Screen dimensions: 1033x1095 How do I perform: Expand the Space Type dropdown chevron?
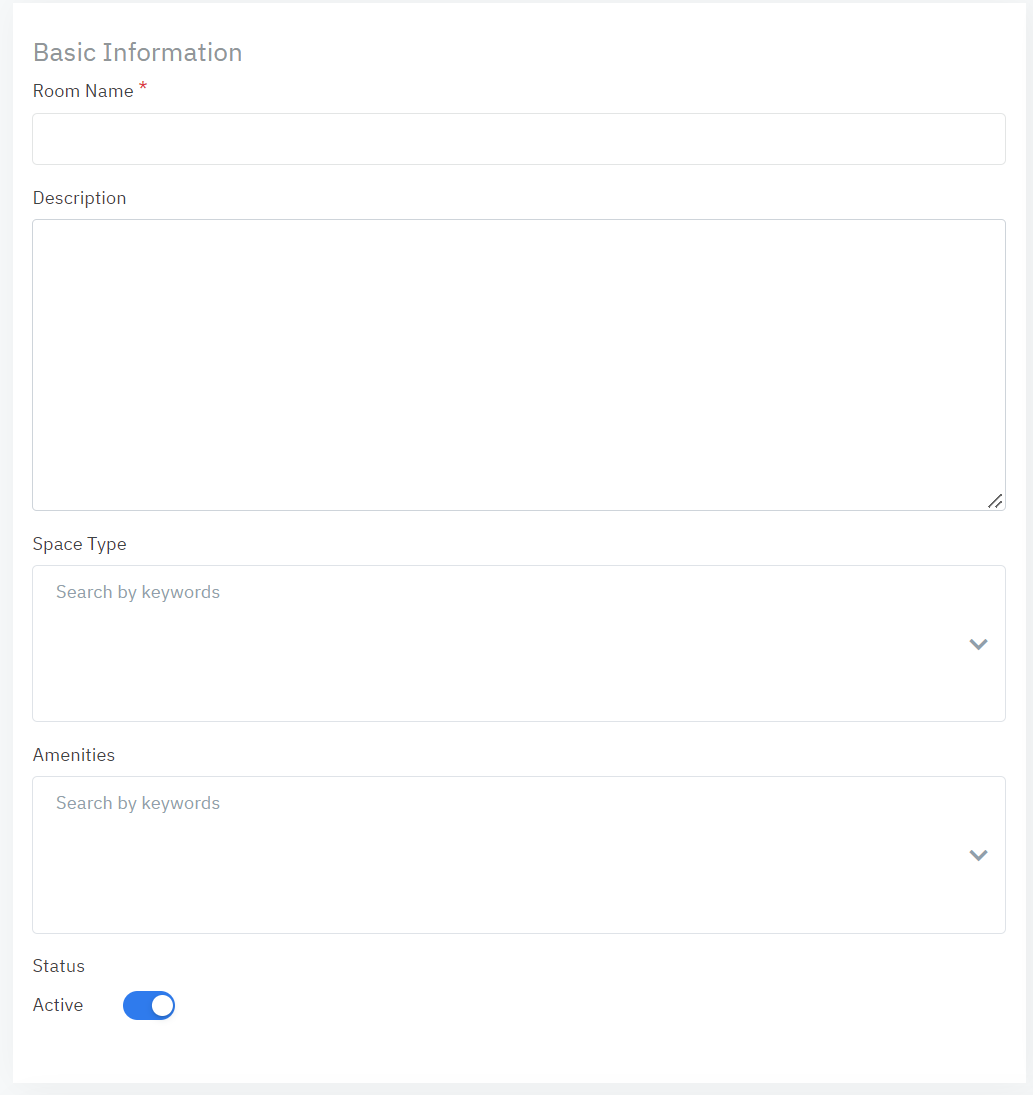pyautogui.click(x=978, y=644)
